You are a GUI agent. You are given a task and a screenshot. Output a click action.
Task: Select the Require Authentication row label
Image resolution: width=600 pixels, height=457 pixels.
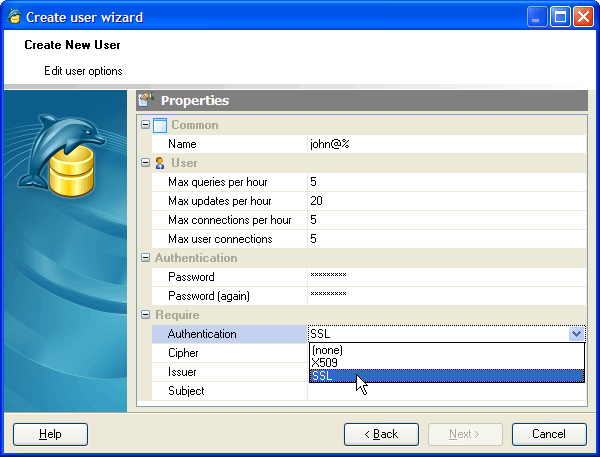[202, 334]
